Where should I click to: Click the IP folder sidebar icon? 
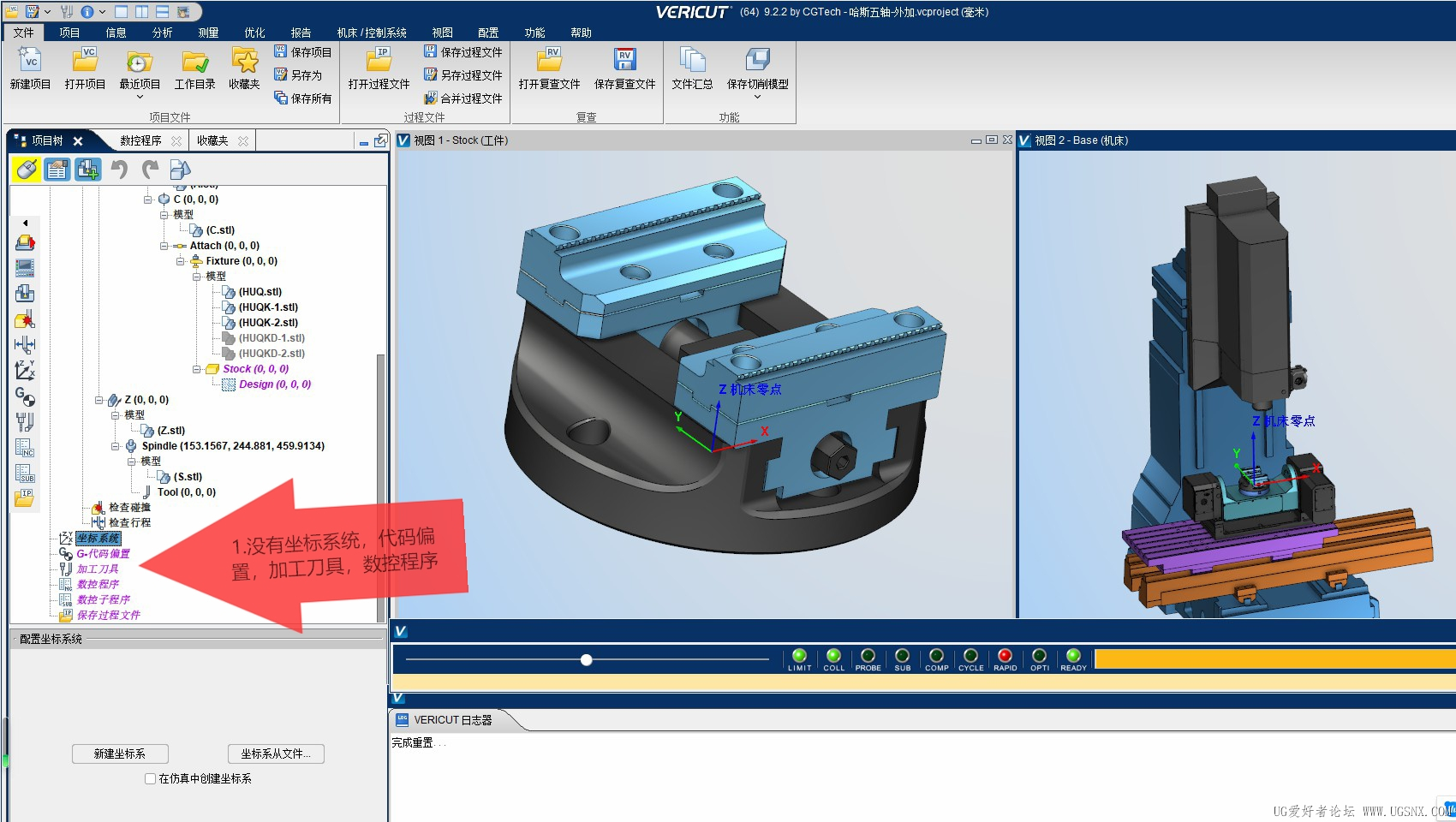coord(25,498)
